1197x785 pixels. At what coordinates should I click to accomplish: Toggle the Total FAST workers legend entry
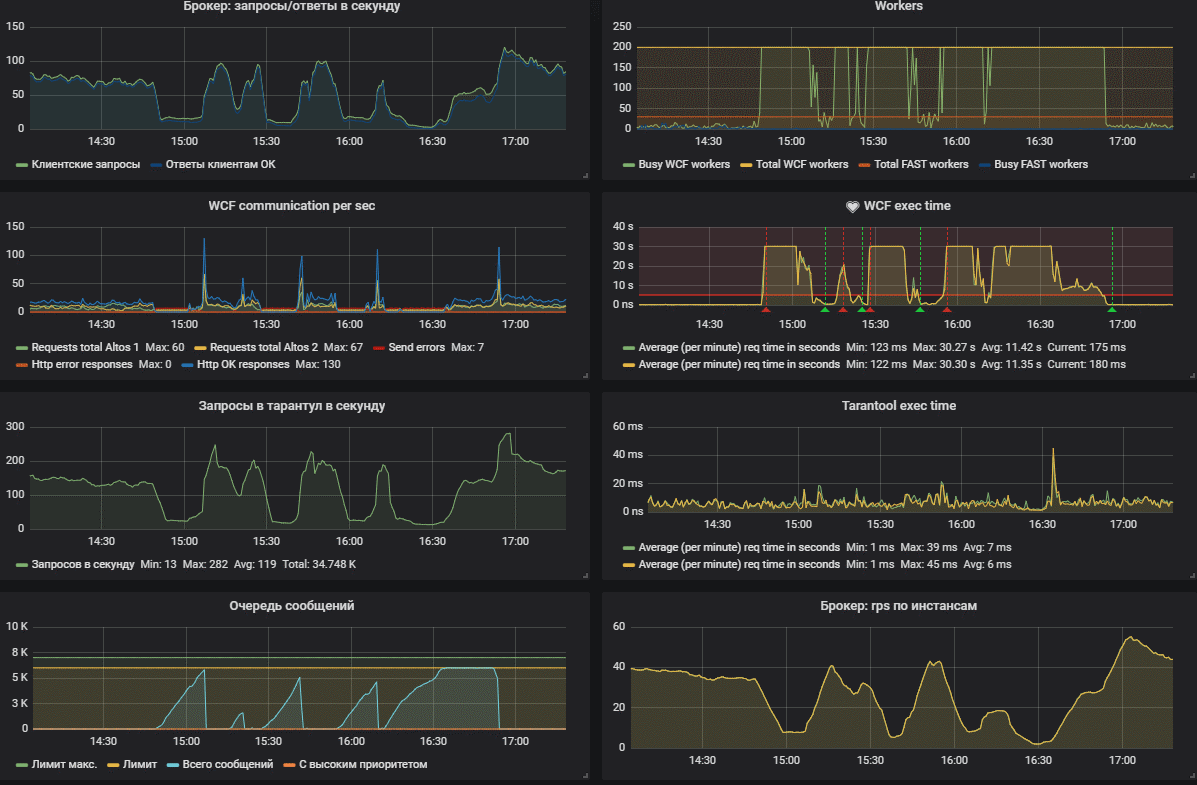point(921,164)
